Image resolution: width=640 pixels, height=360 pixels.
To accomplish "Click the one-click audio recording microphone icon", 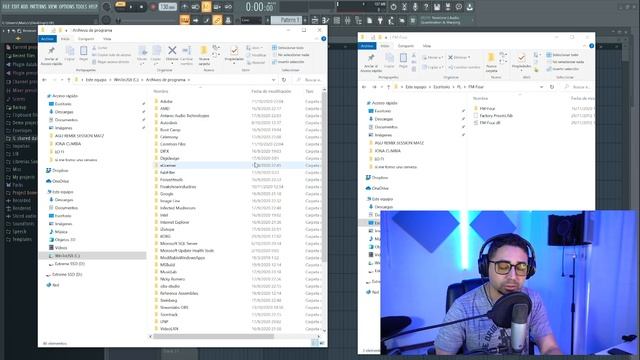I will (415, 7).
